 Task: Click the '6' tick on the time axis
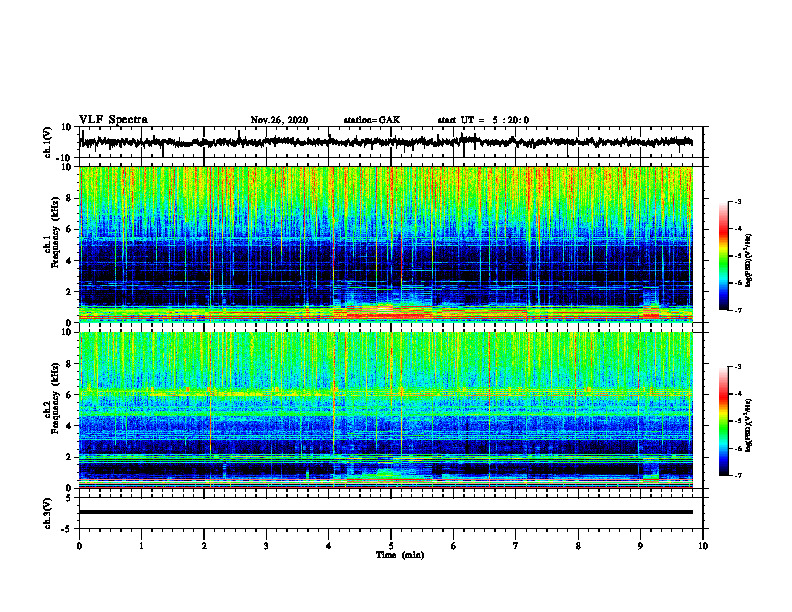[454, 546]
